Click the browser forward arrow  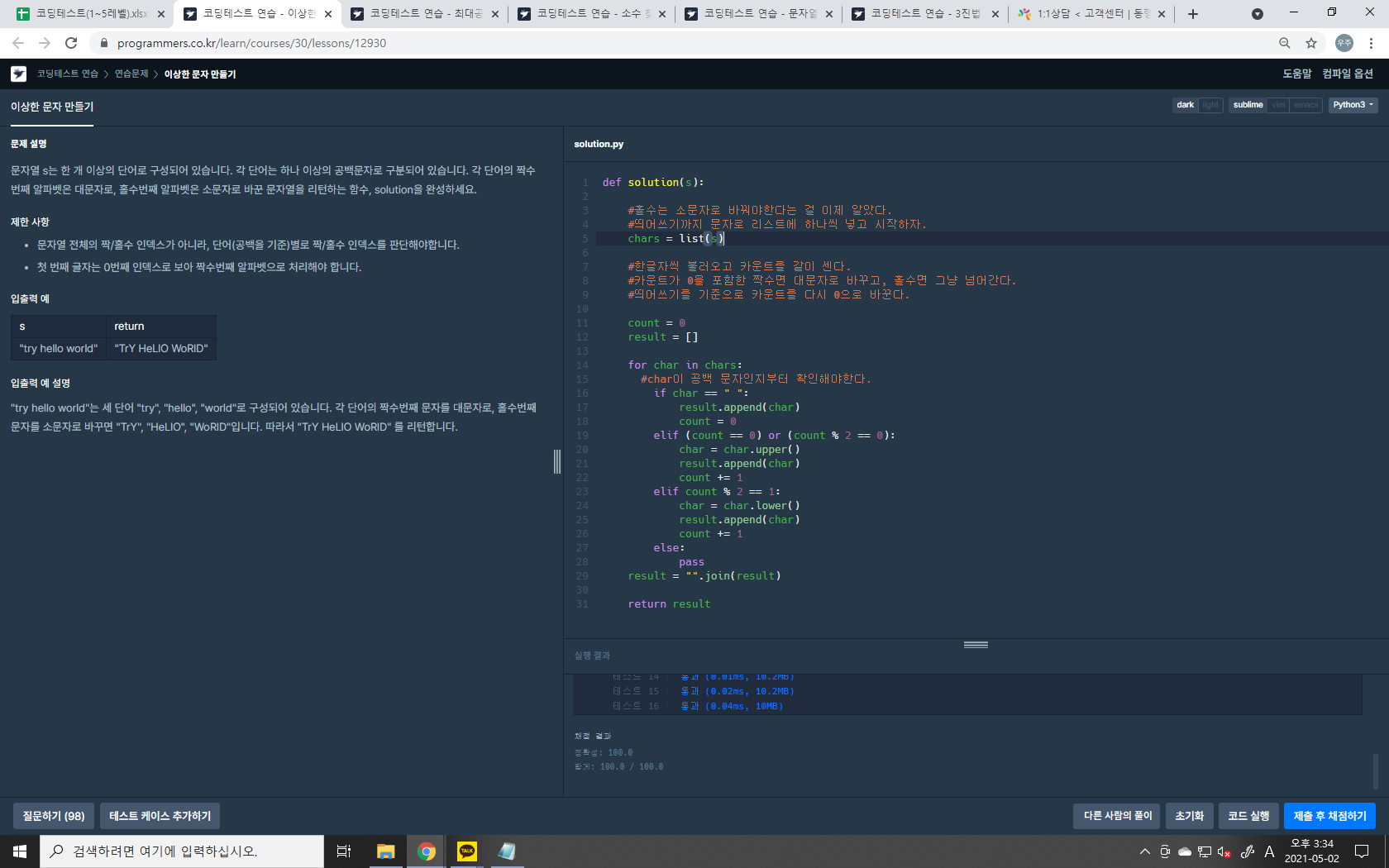tap(45, 43)
